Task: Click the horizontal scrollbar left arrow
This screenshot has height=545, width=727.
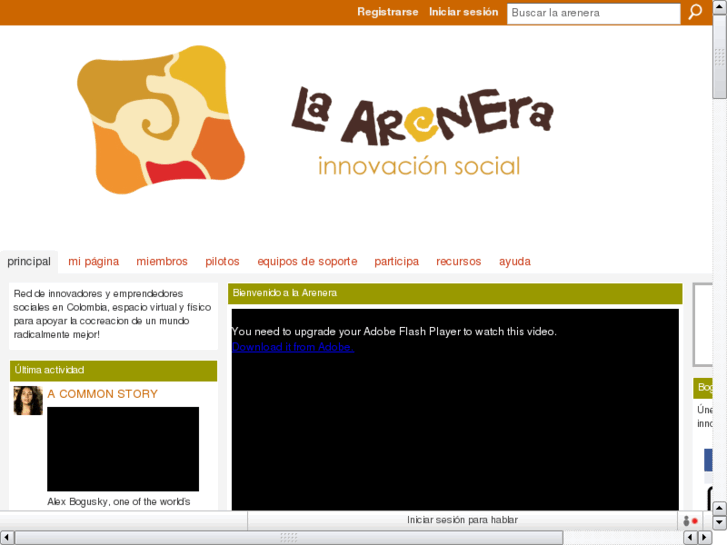Action: (7, 538)
